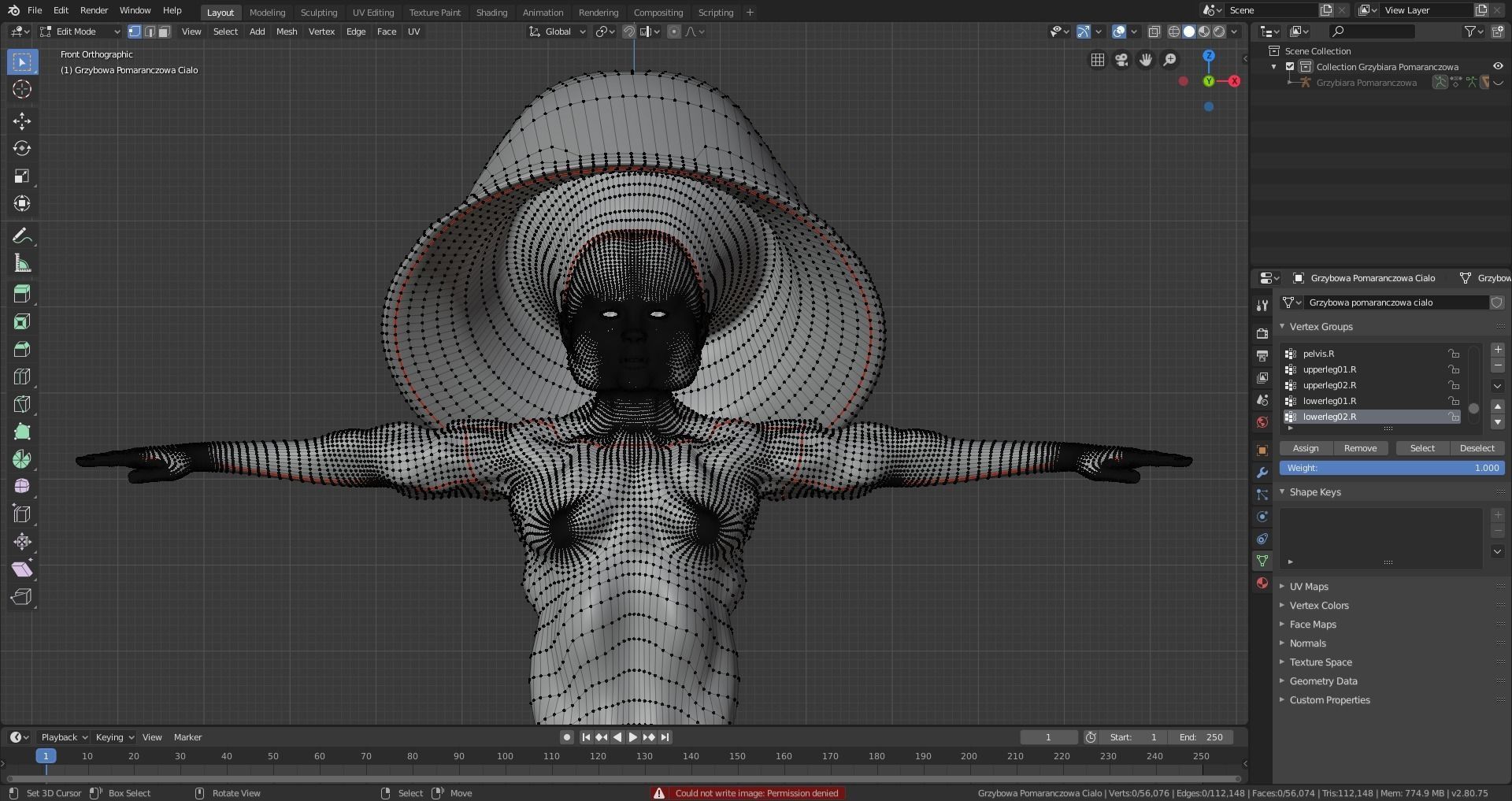Switch to the Sculpting workspace tab
Viewport: 1512px width, 801px height.
(x=319, y=13)
